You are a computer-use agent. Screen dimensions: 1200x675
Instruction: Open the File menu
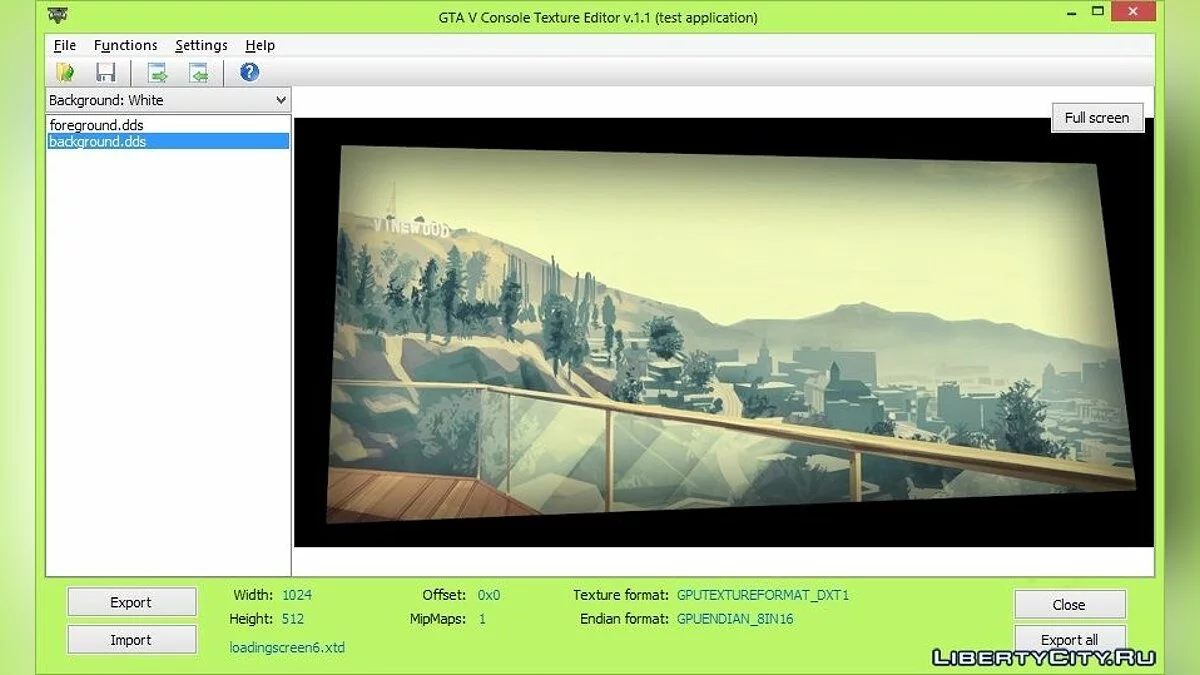point(64,45)
